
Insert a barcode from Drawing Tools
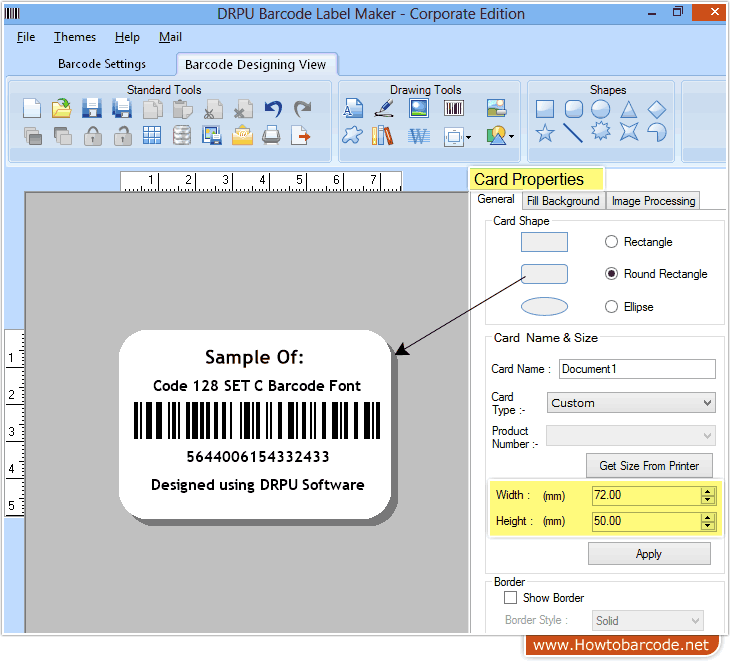tap(453, 108)
